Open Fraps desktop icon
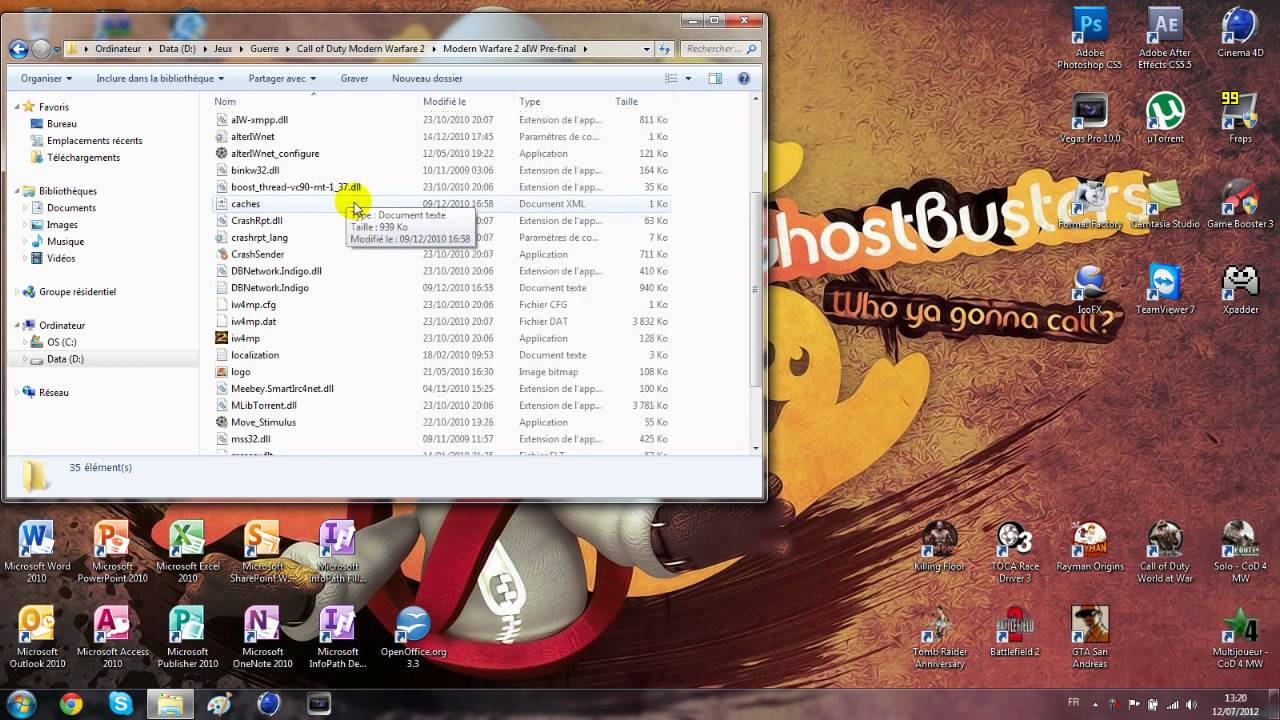 pos(1240,118)
